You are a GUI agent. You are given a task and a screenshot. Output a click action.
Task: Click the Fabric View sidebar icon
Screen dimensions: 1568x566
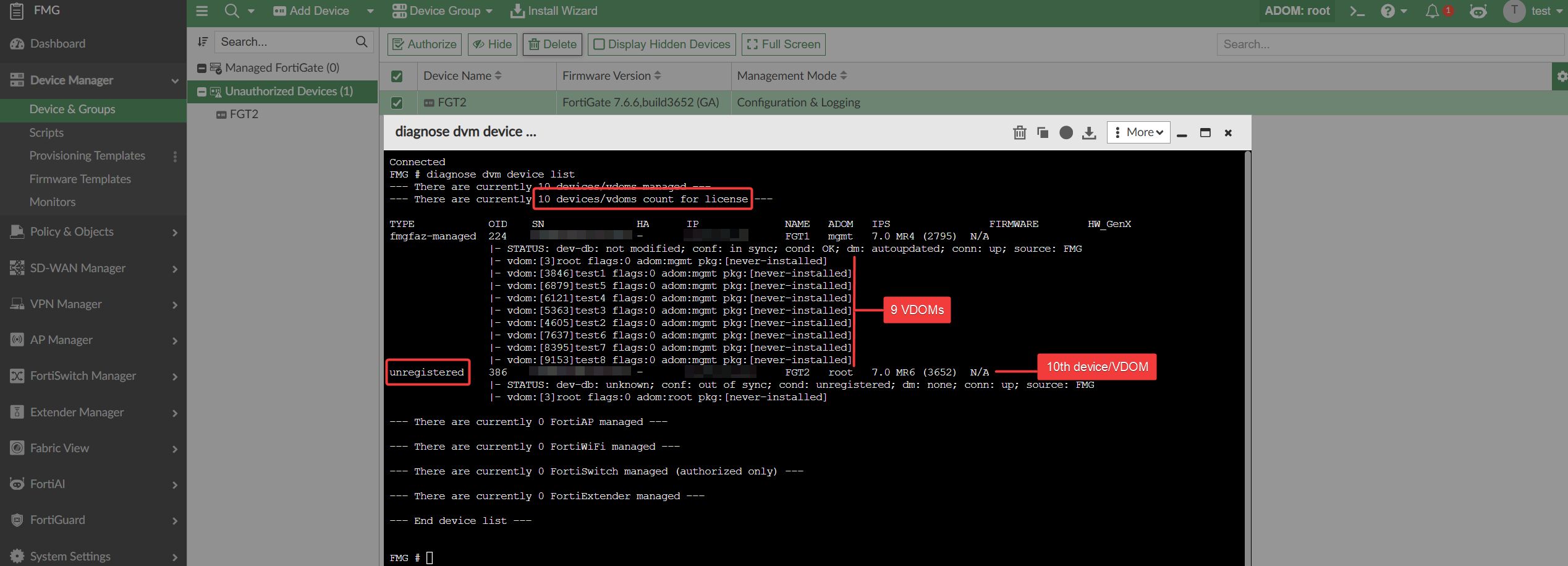17,448
